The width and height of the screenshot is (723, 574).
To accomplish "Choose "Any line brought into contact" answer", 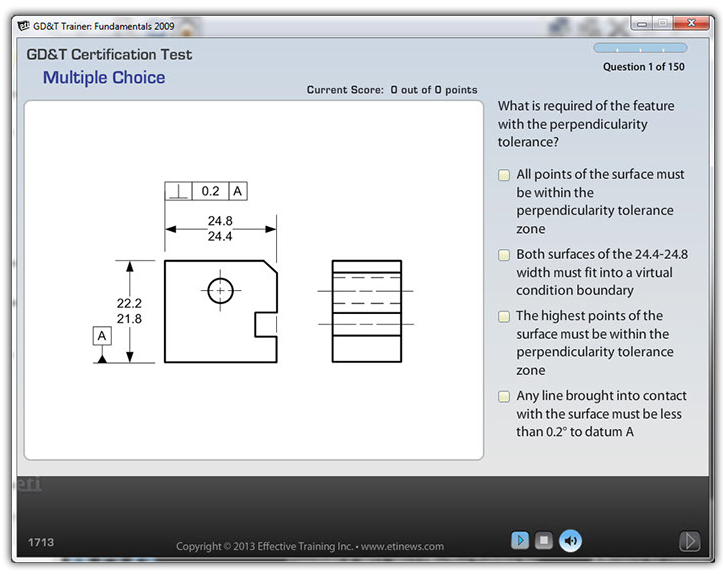I will (x=505, y=396).
